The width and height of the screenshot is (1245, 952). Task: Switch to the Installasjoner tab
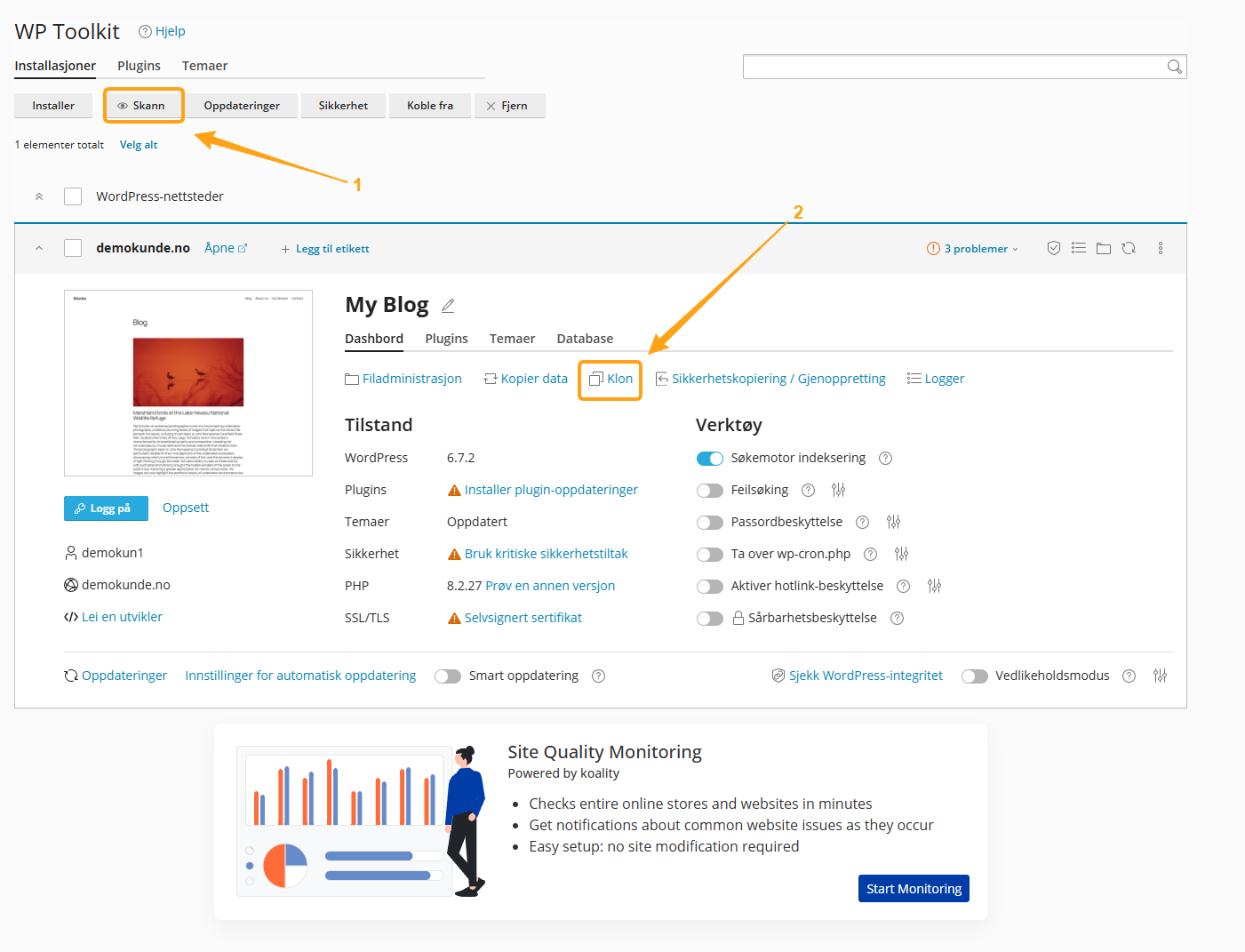tap(55, 66)
